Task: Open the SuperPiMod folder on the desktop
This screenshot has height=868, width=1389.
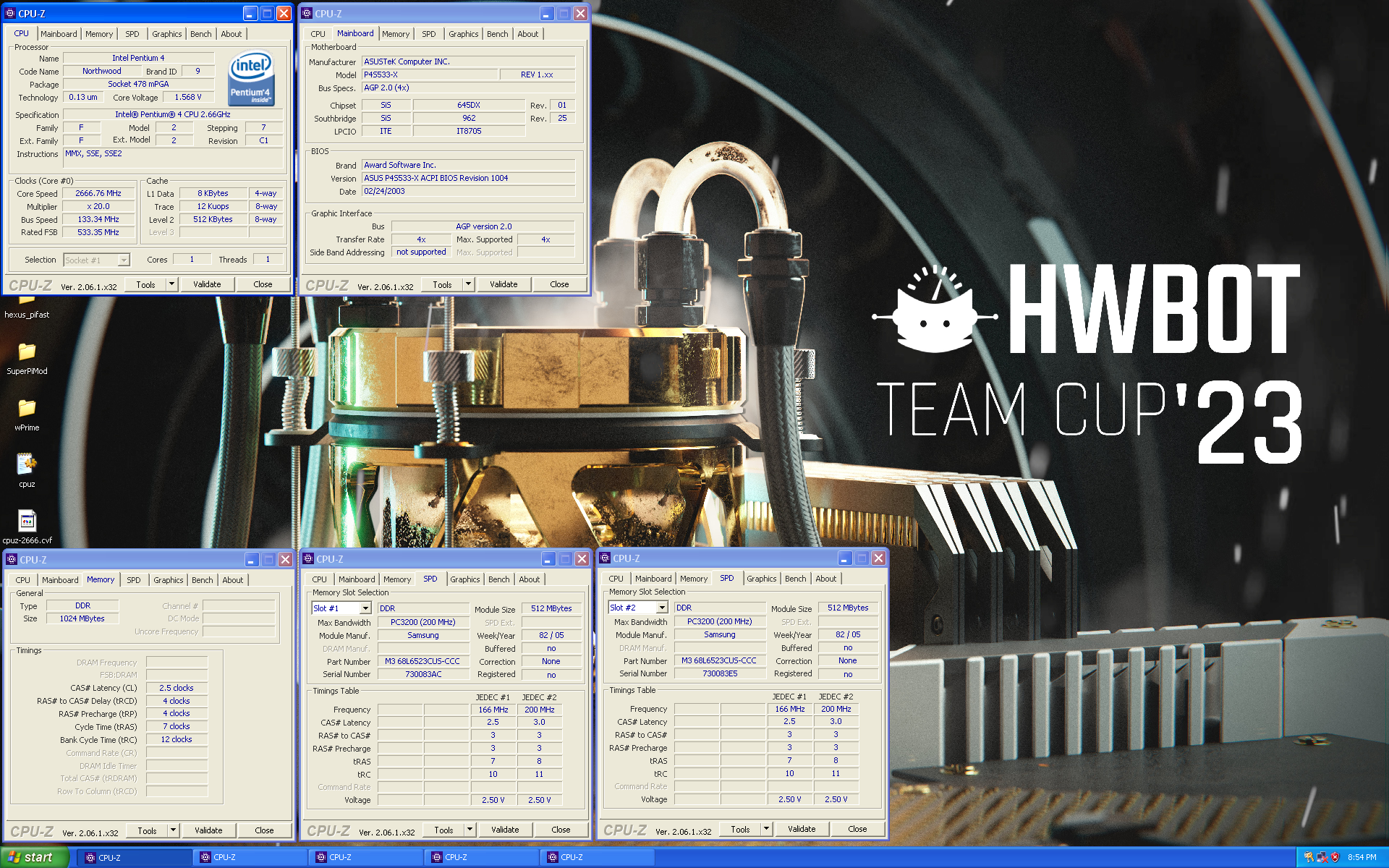Action: [27, 352]
